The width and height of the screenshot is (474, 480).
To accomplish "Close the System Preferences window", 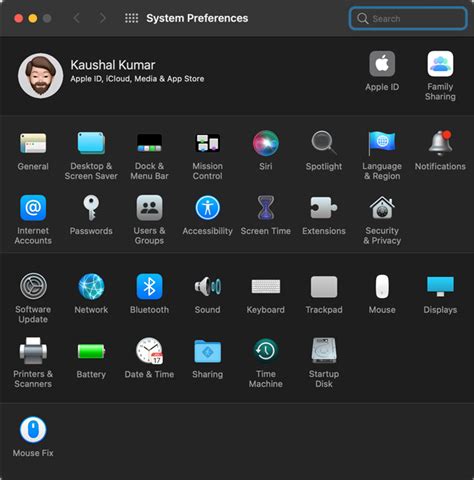I will pyautogui.click(x=18, y=18).
